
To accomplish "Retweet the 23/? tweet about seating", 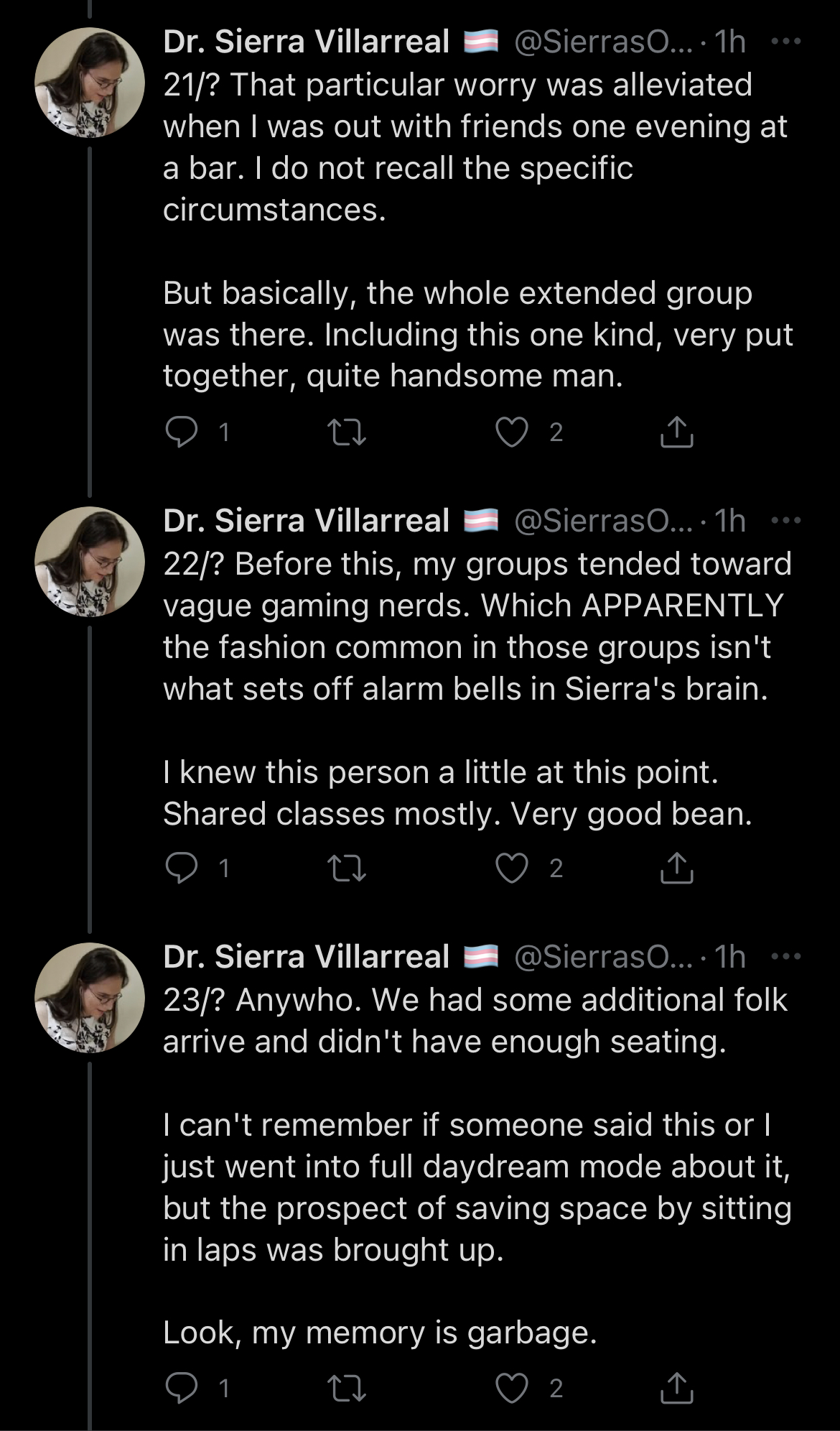I will click(347, 1389).
